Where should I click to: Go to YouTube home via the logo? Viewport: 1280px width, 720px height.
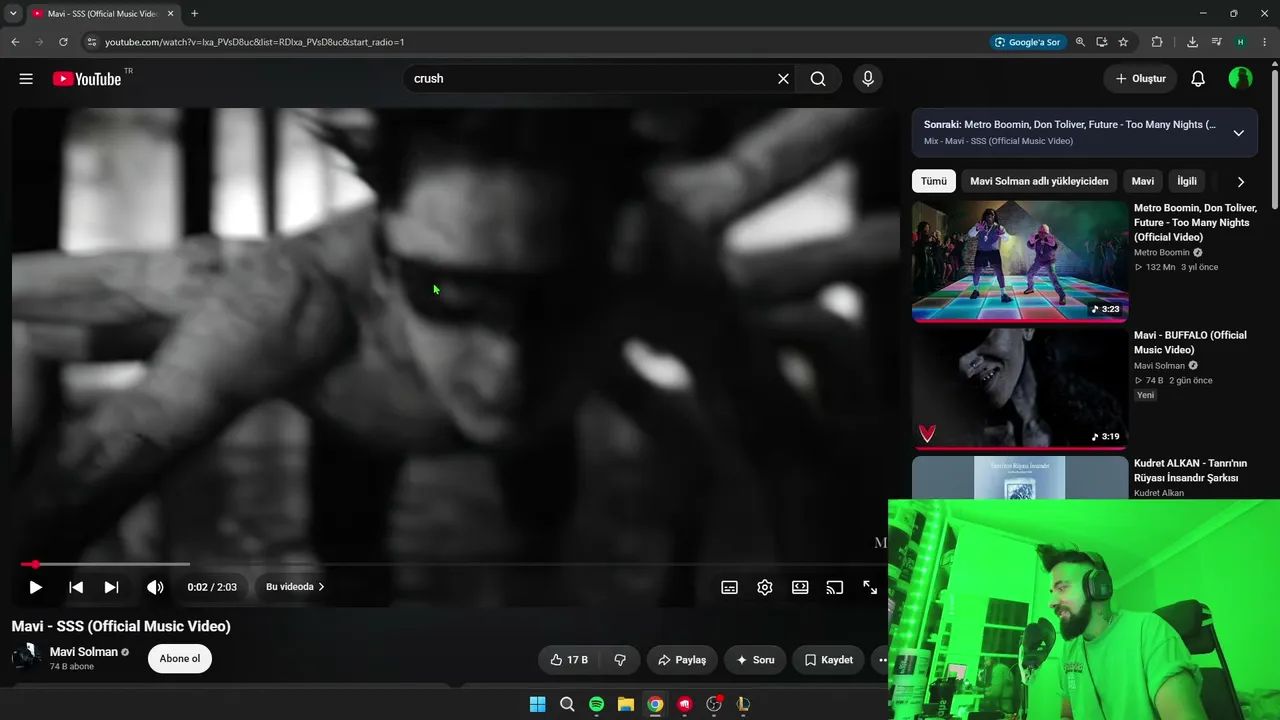coord(87,79)
